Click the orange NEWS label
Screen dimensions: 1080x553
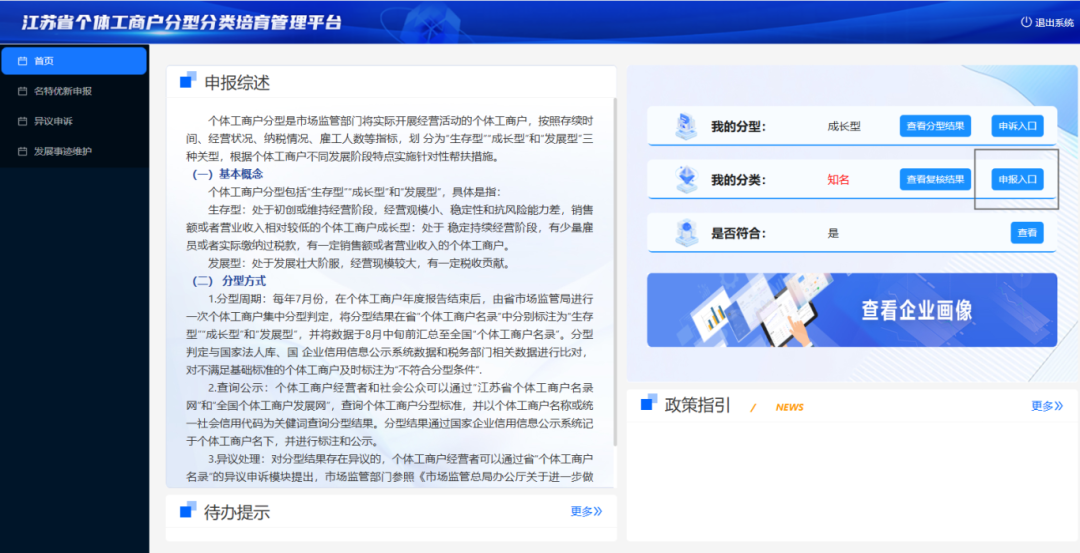(789, 407)
